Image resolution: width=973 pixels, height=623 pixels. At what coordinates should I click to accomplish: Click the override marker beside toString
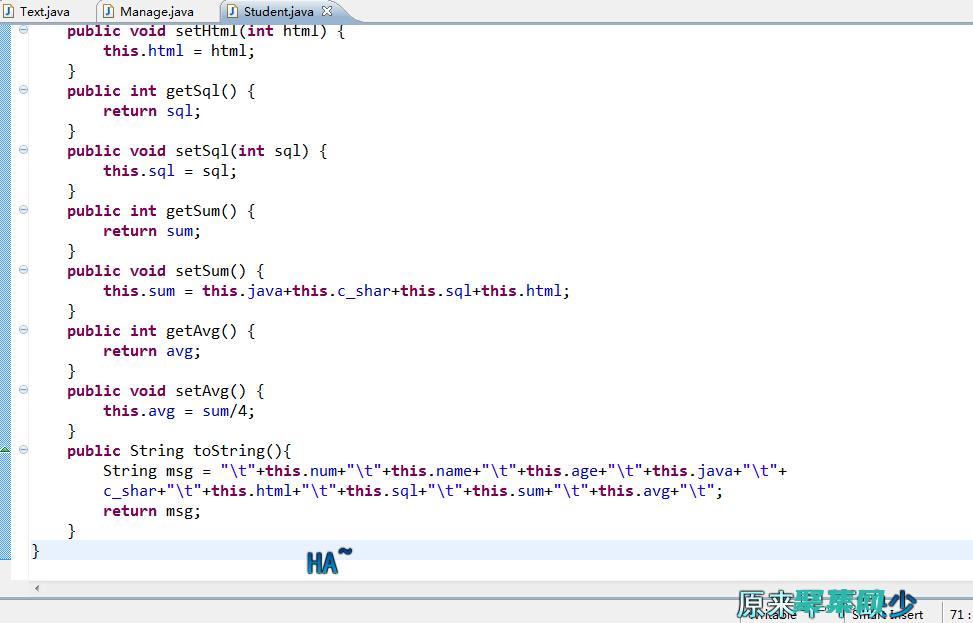coord(5,451)
